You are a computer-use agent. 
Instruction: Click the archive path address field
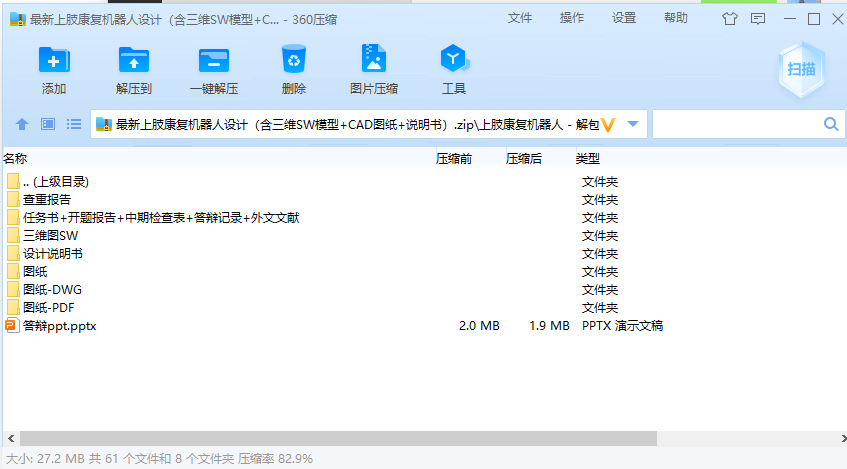[x=369, y=124]
